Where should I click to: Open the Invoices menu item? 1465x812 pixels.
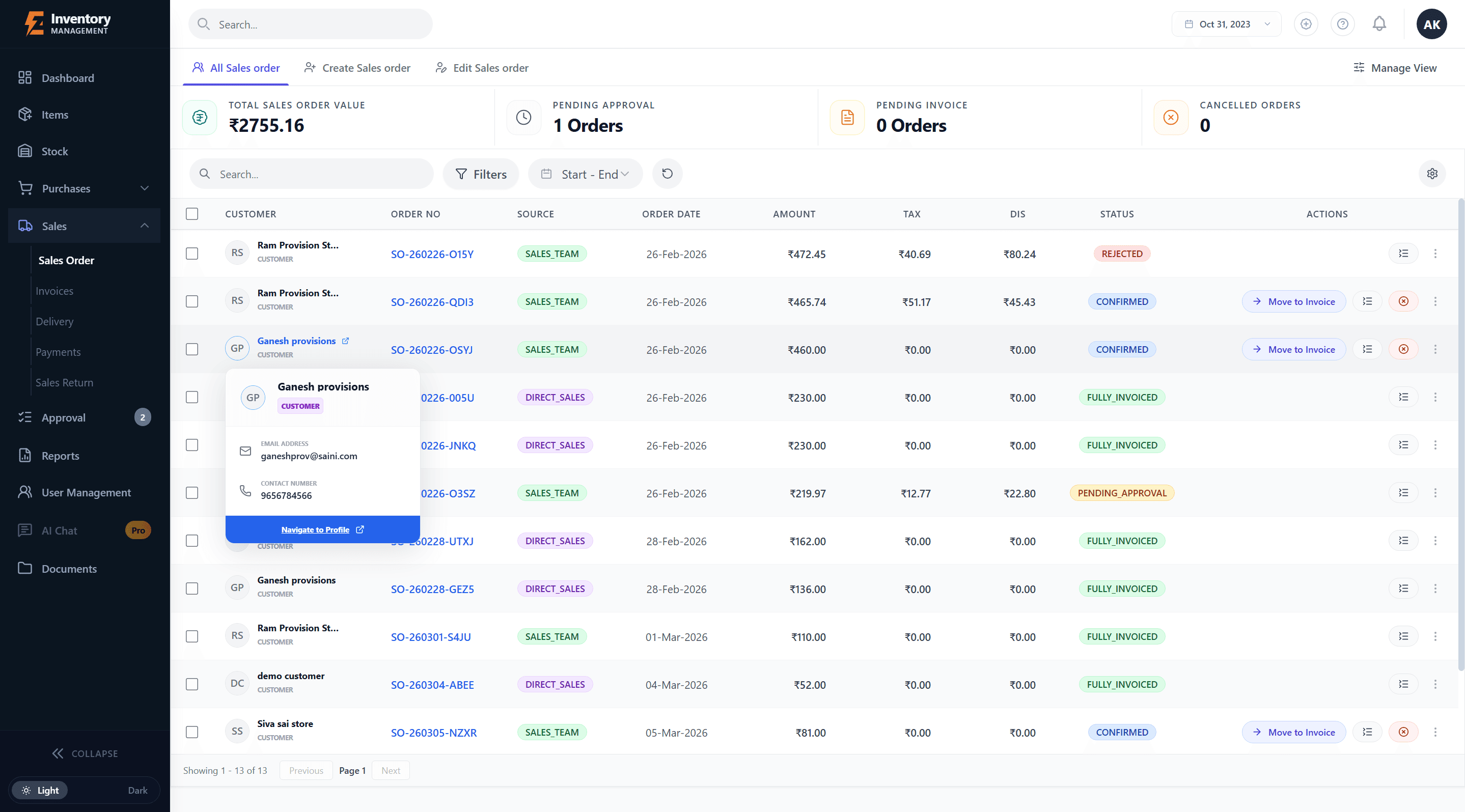click(x=54, y=290)
